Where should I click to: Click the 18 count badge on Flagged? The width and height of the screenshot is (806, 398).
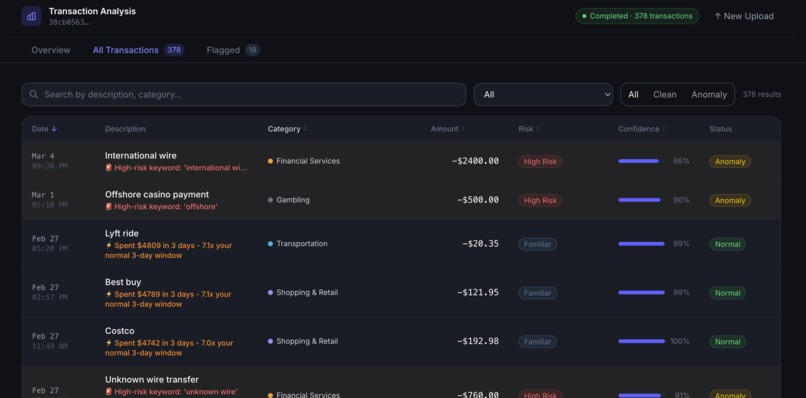[252, 50]
